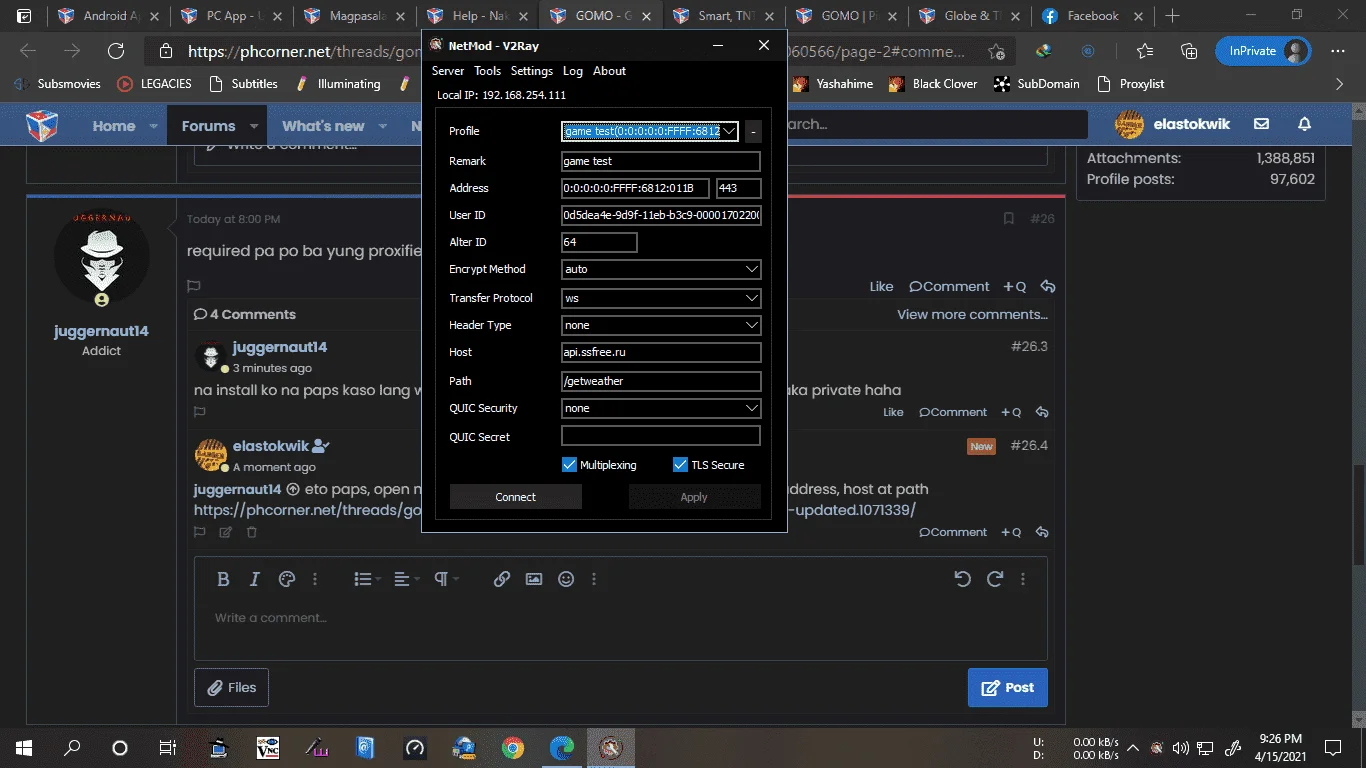Viewport: 1366px width, 768px height.
Task: Open the smilies picker in editor
Action: [x=566, y=579]
